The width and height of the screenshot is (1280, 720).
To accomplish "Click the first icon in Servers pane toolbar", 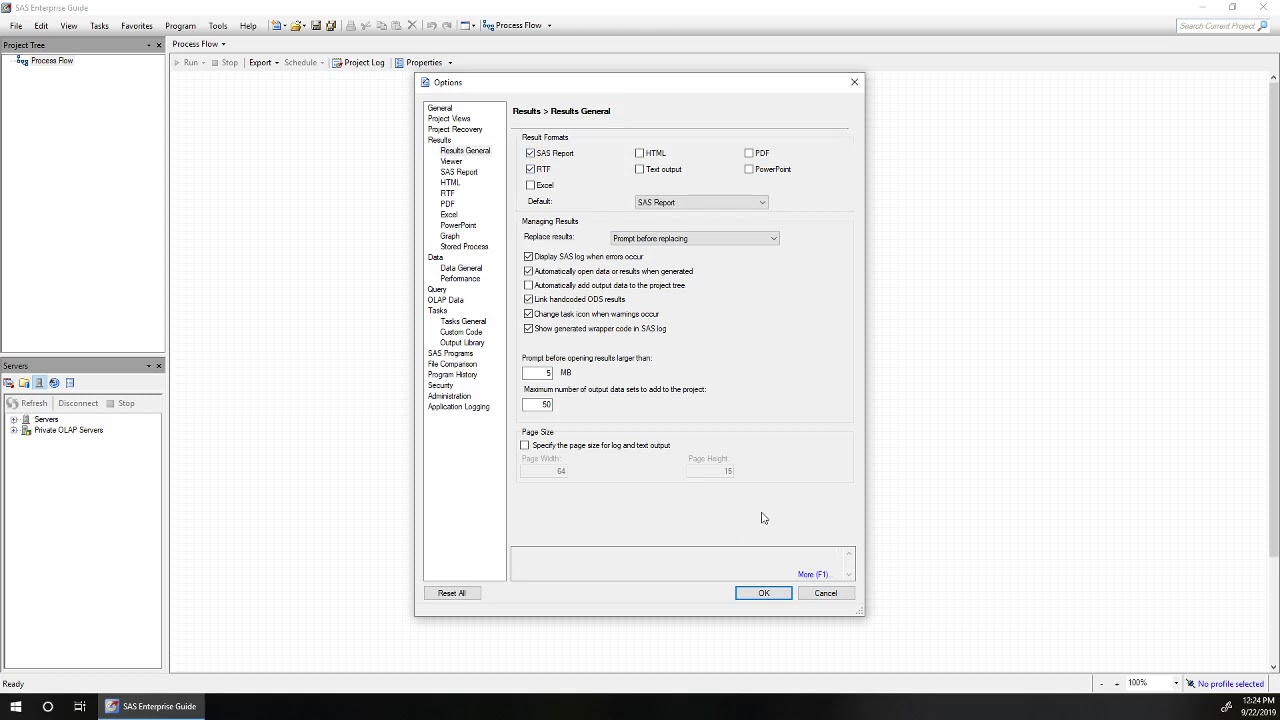I will coord(9,383).
